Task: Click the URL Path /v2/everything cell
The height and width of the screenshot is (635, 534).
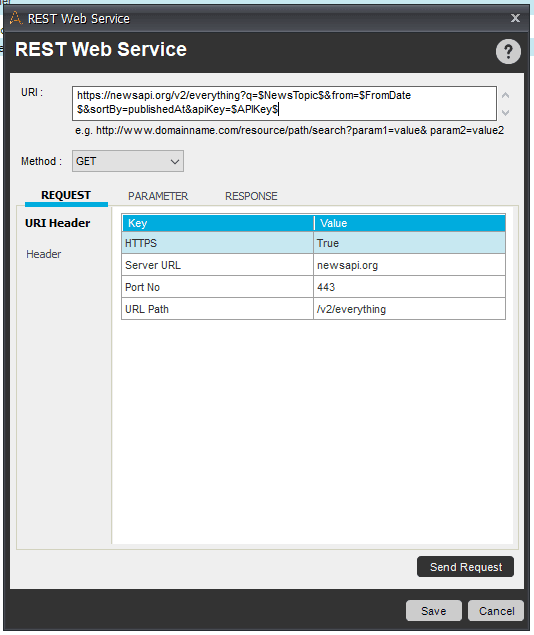Action: click(409, 309)
